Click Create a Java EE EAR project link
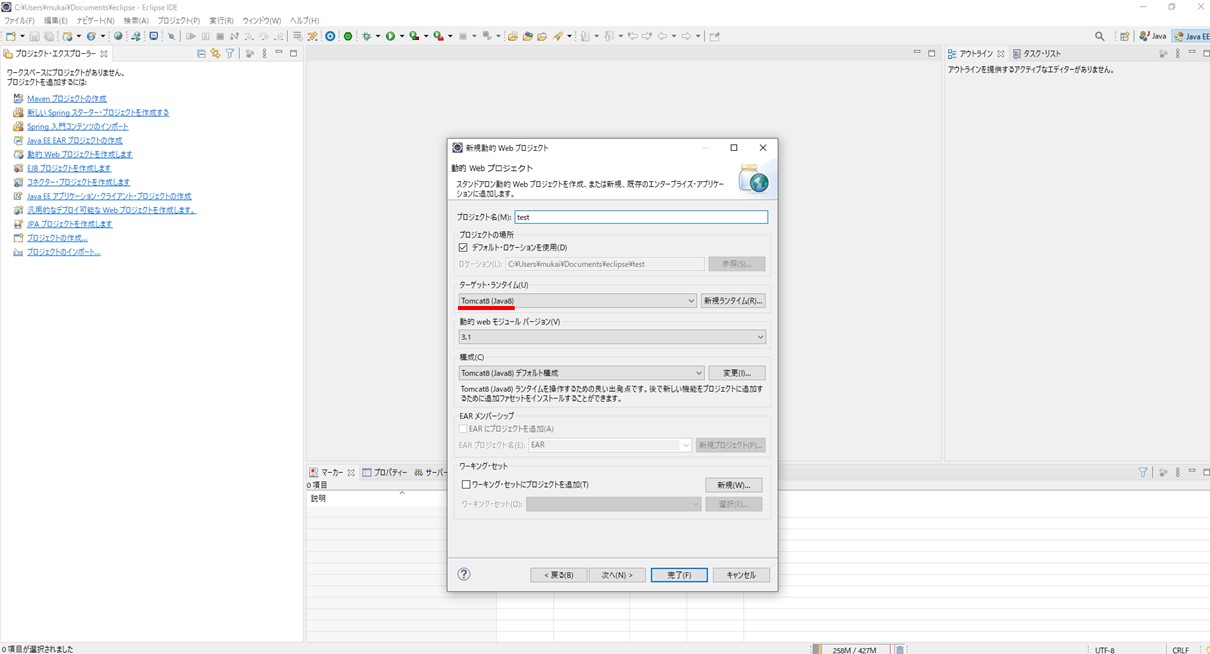This screenshot has width=1210, height=654. point(75,141)
